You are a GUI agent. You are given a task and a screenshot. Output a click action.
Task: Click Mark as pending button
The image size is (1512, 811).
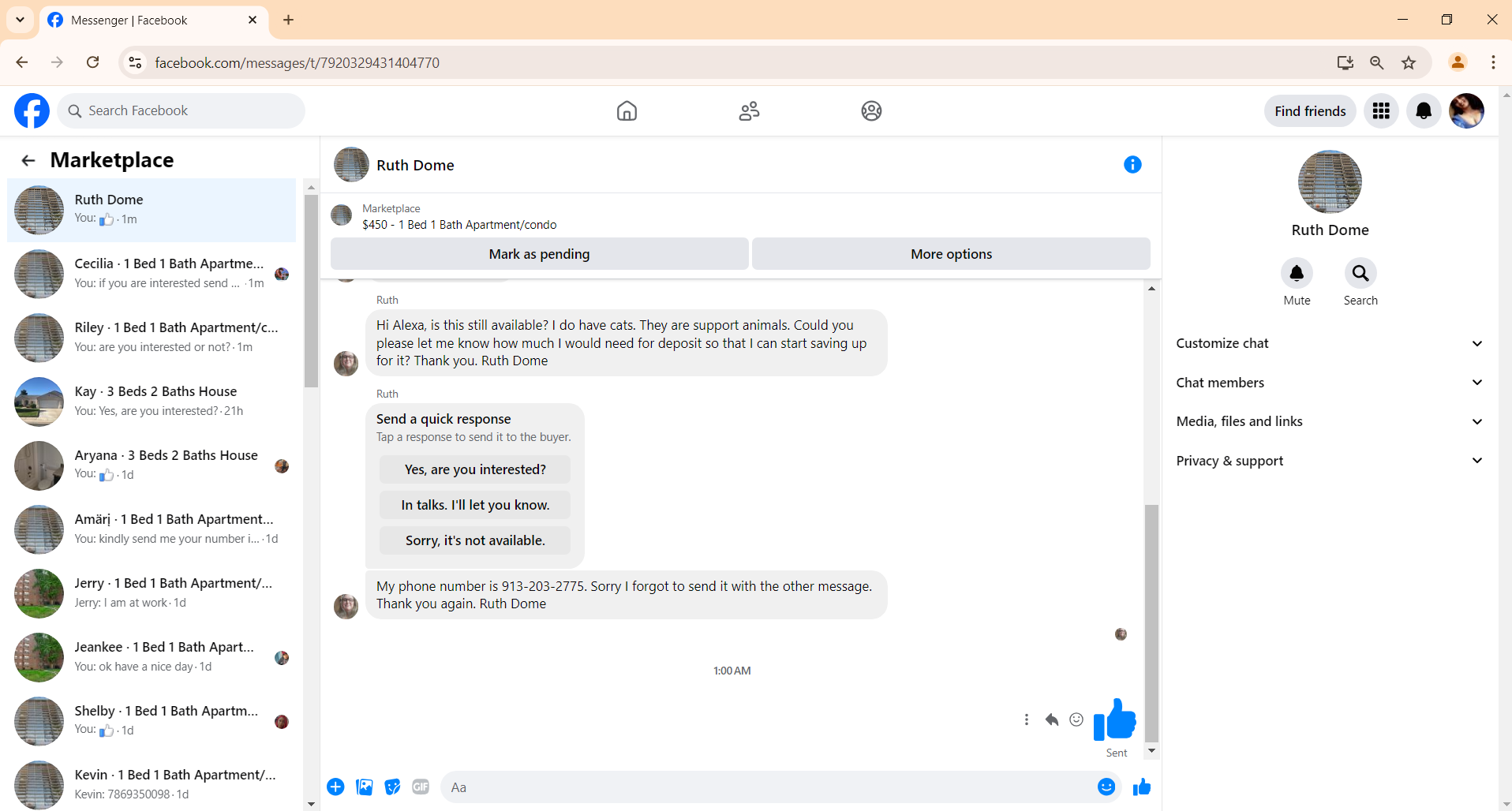click(x=539, y=254)
